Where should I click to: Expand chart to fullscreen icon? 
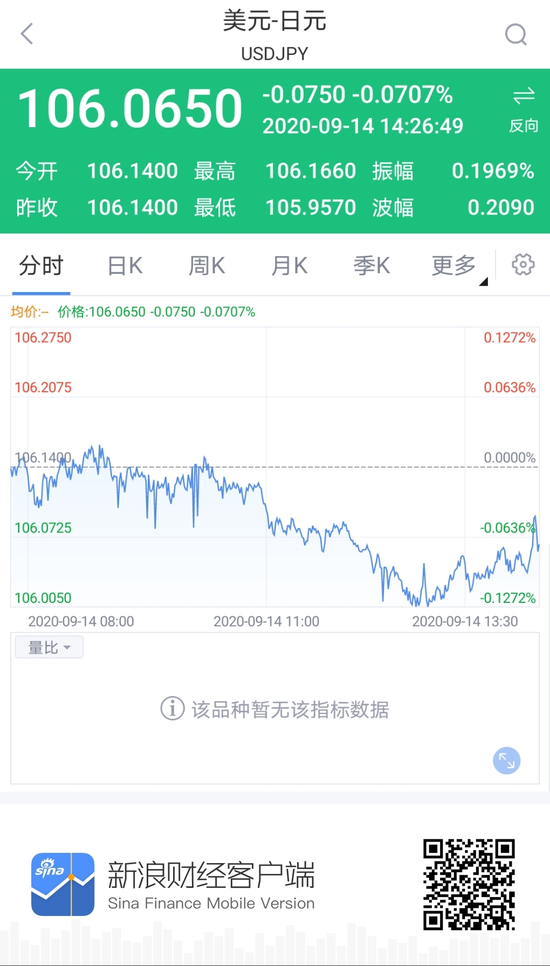pos(506,761)
